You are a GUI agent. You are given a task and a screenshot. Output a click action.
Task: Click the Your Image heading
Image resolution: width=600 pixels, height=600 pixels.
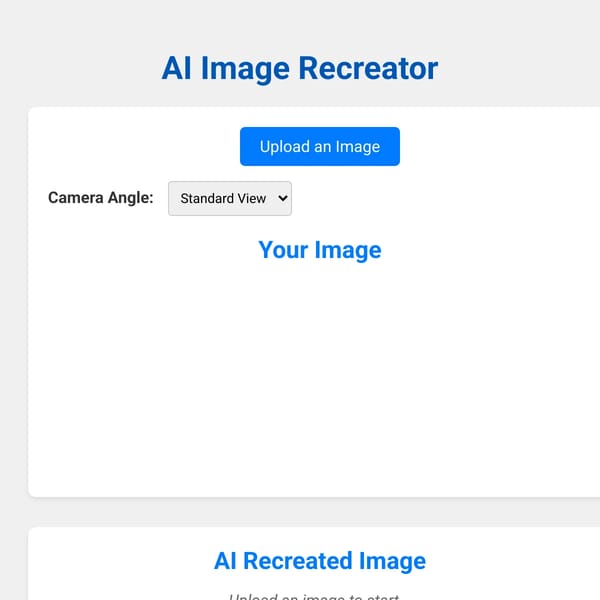click(x=320, y=250)
